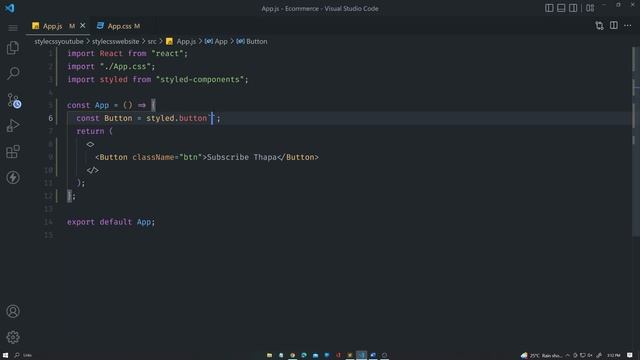Screen dimensions: 640x360
Task: Click the 'export default App;' line
Action: [x=111, y=222]
